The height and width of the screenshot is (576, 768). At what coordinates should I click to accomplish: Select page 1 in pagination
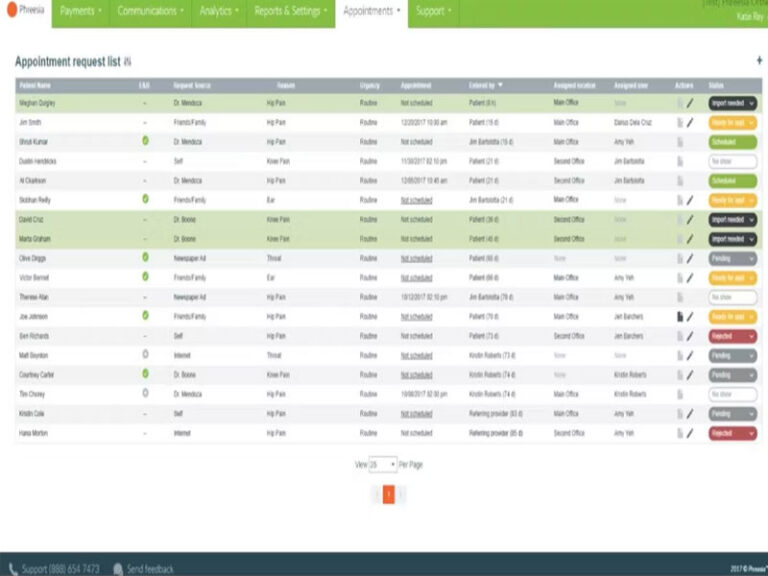click(389, 495)
